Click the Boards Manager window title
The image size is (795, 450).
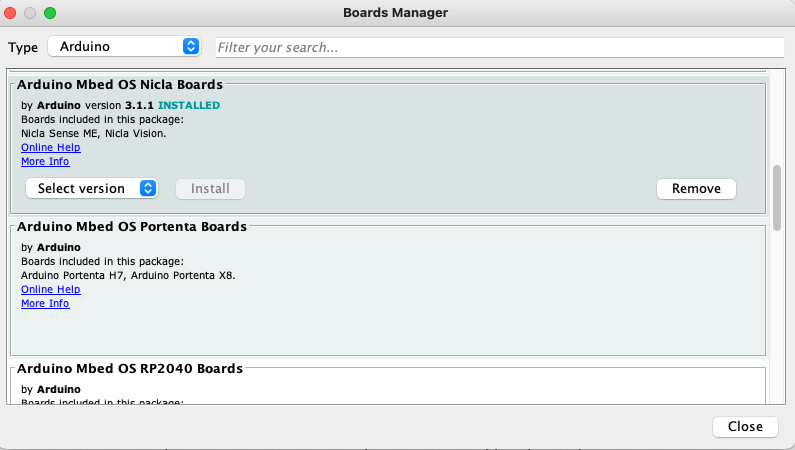[x=395, y=13]
